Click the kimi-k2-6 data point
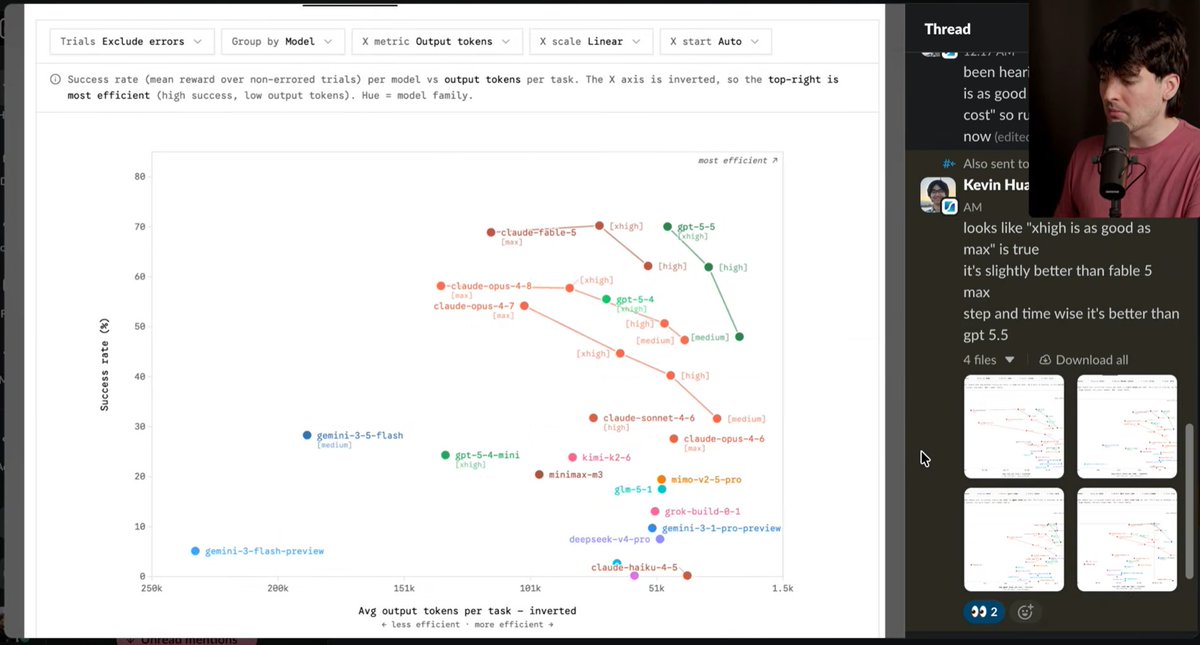 pos(573,457)
